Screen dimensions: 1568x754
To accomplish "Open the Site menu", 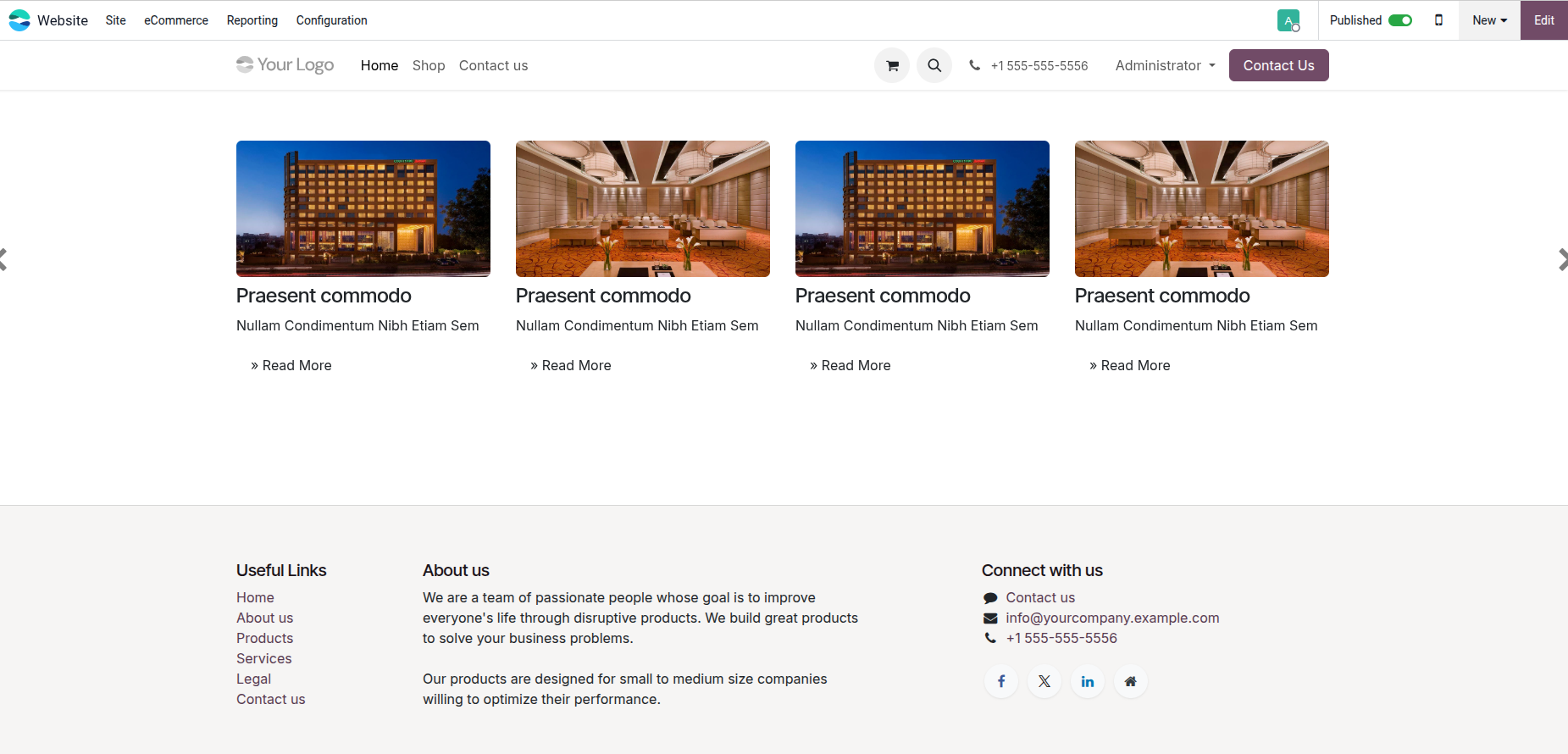I will coord(116,20).
